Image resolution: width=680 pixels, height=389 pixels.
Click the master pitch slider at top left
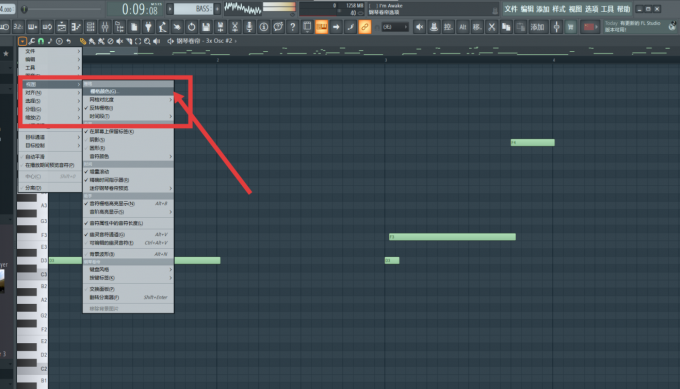[61, 9]
